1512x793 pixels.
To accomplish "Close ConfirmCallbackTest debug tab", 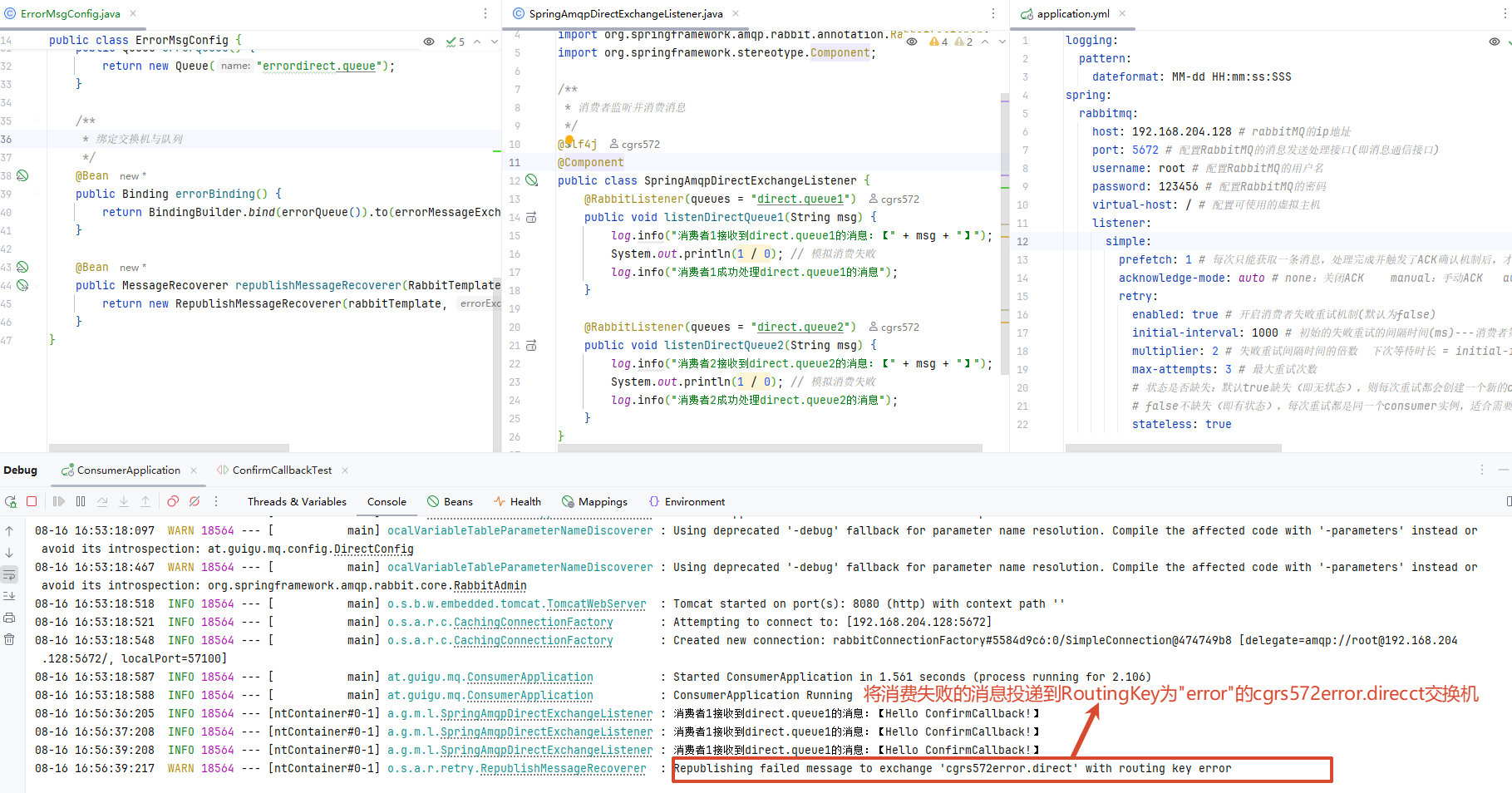I will coord(345,470).
